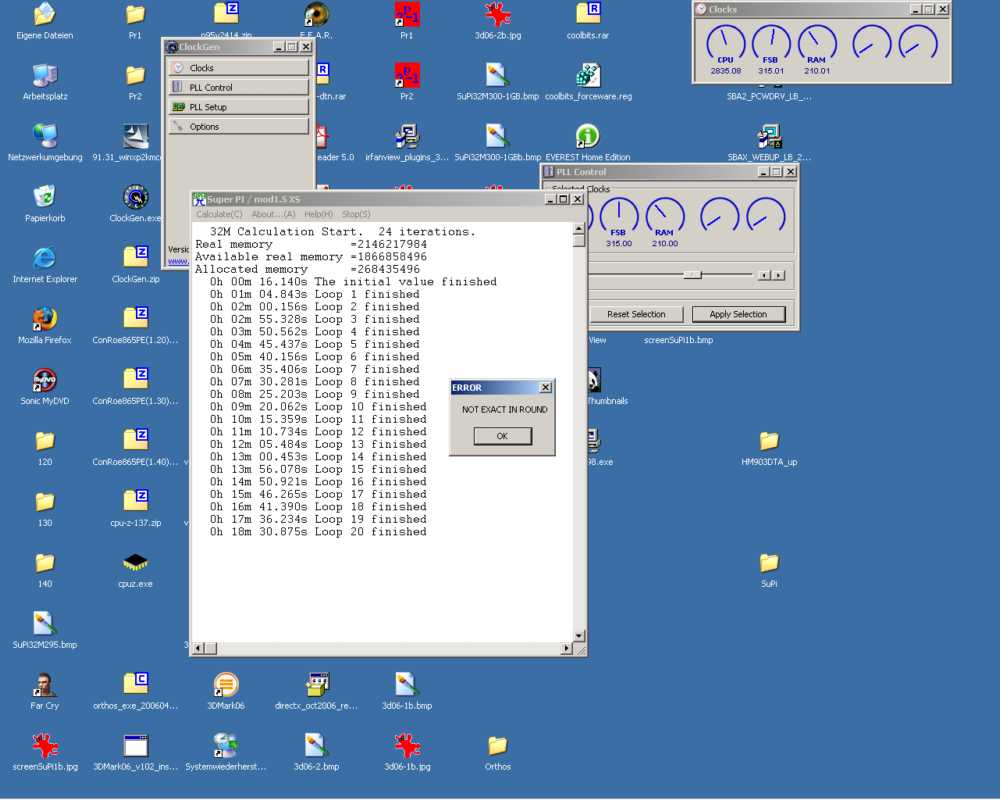Click Super PI vertical scrollbar down arrow
1000x800 pixels.
[578, 636]
